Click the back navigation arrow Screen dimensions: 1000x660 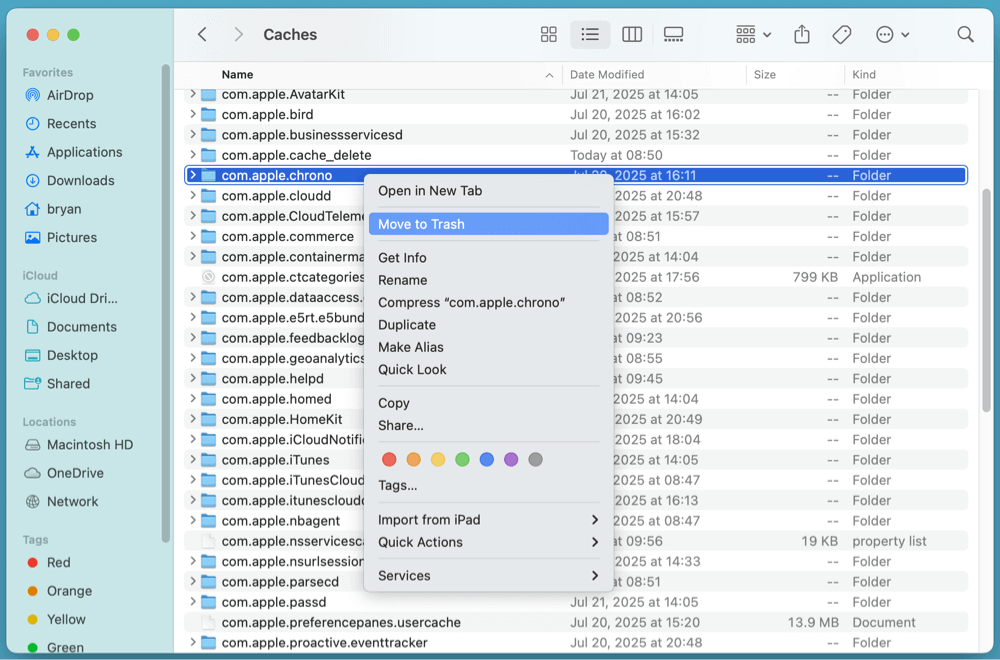click(201, 34)
